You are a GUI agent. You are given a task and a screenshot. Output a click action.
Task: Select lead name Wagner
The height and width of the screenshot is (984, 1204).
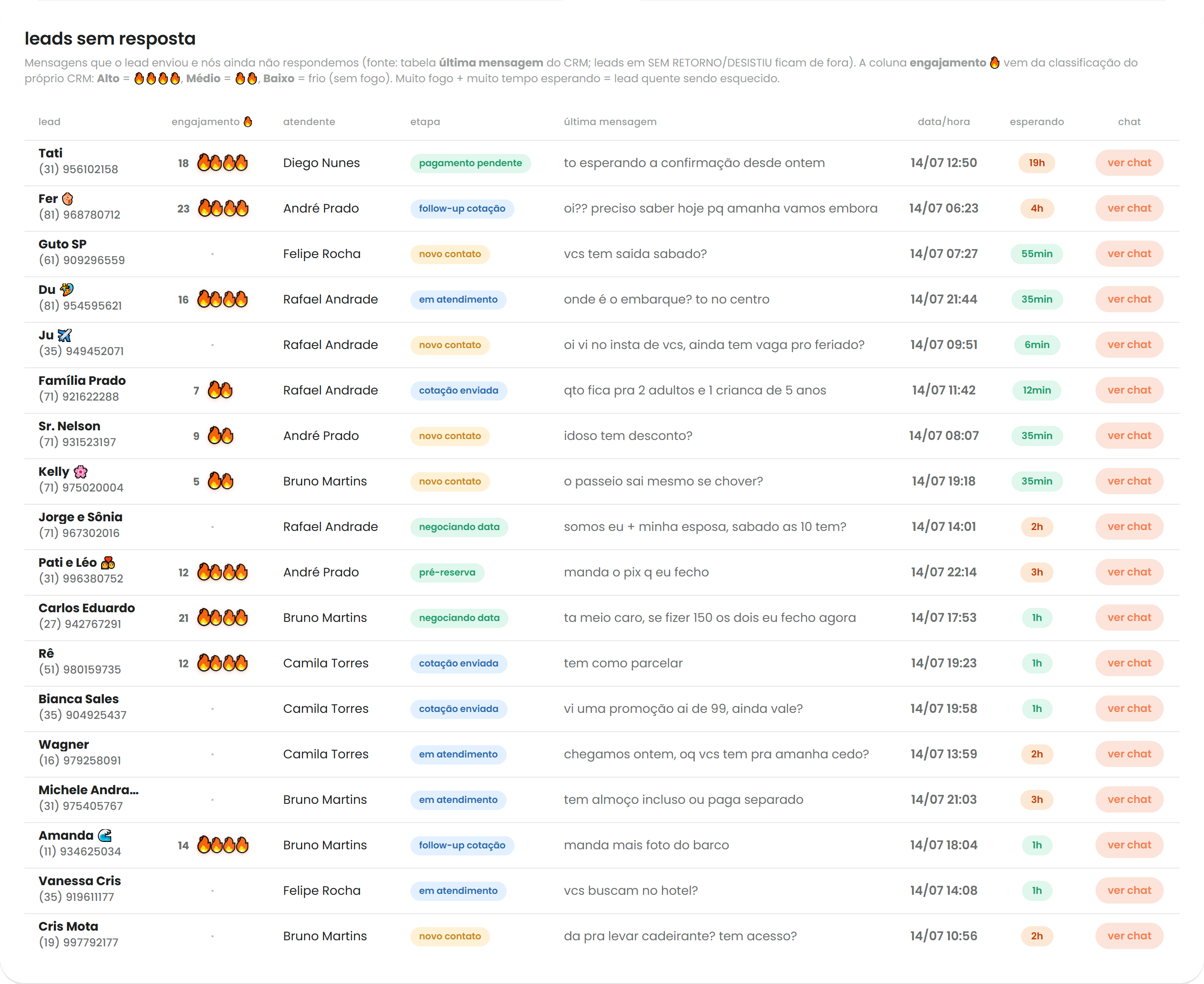pos(63,745)
